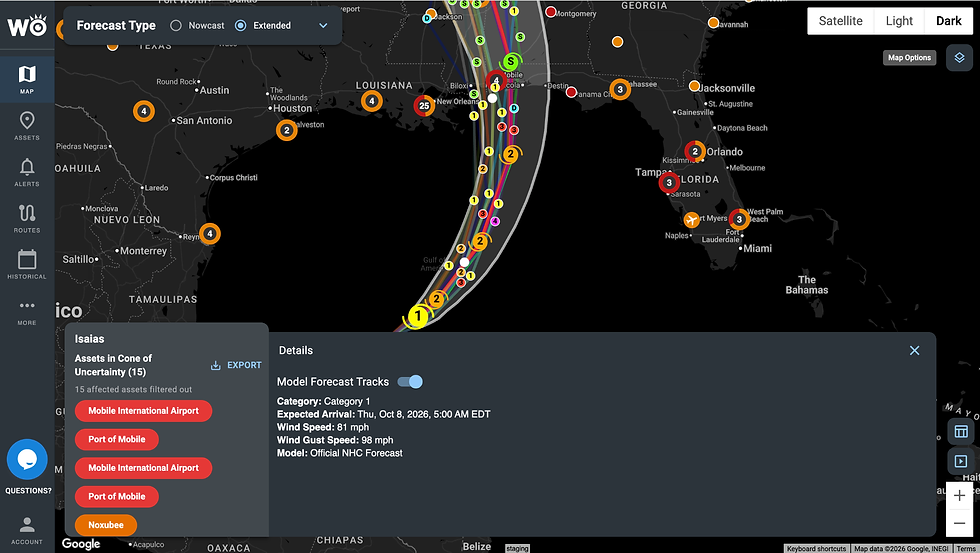980x553 pixels.
Task: Select the first Port of Mobile chip
Action: (116, 439)
